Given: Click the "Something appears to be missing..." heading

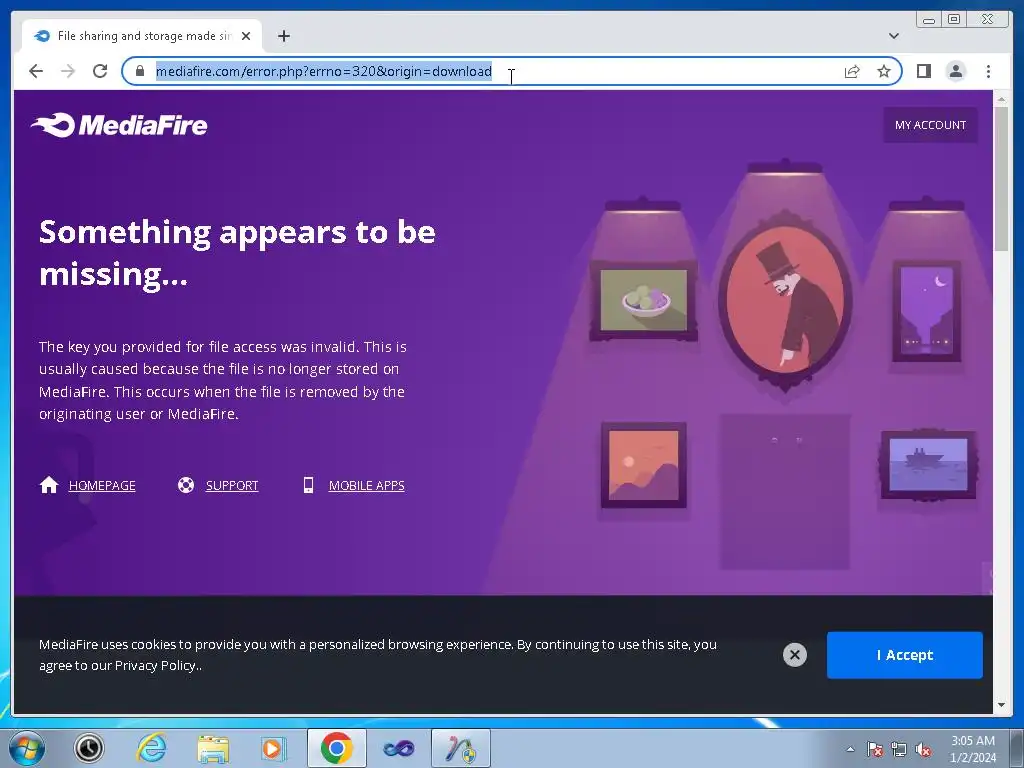Looking at the screenshot, I should tap(237, 253).
